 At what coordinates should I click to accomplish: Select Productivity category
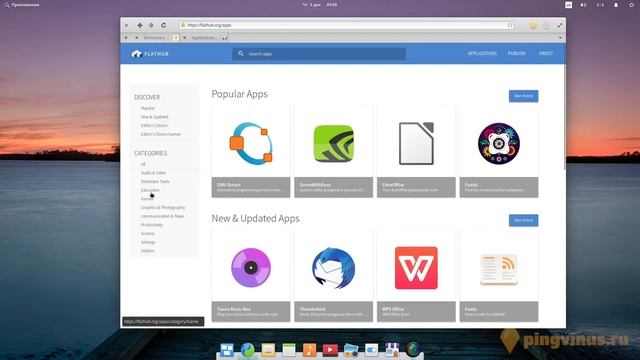click(x=151, y=225)
